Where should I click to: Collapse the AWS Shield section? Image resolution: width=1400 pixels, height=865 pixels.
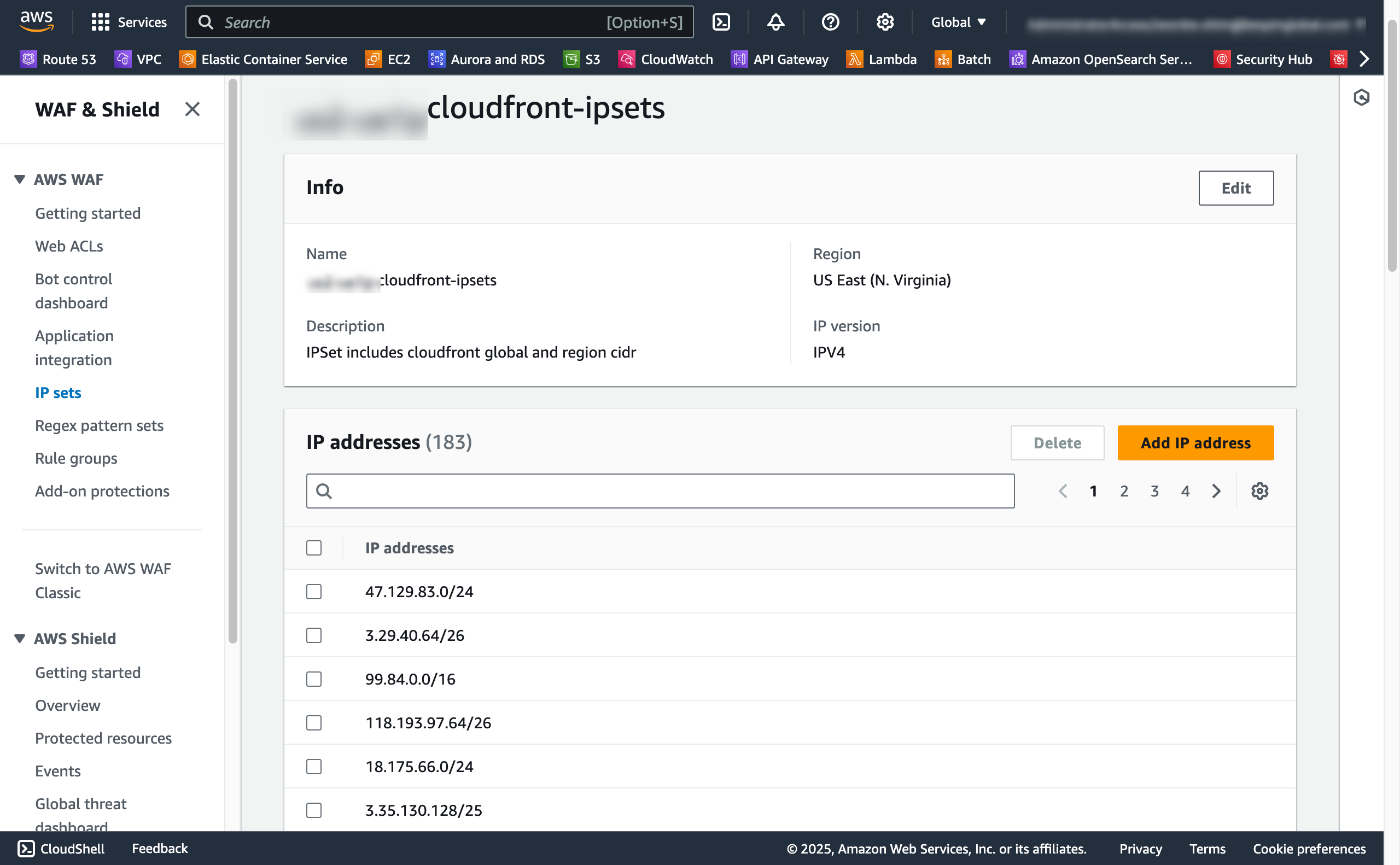(20, 639)
